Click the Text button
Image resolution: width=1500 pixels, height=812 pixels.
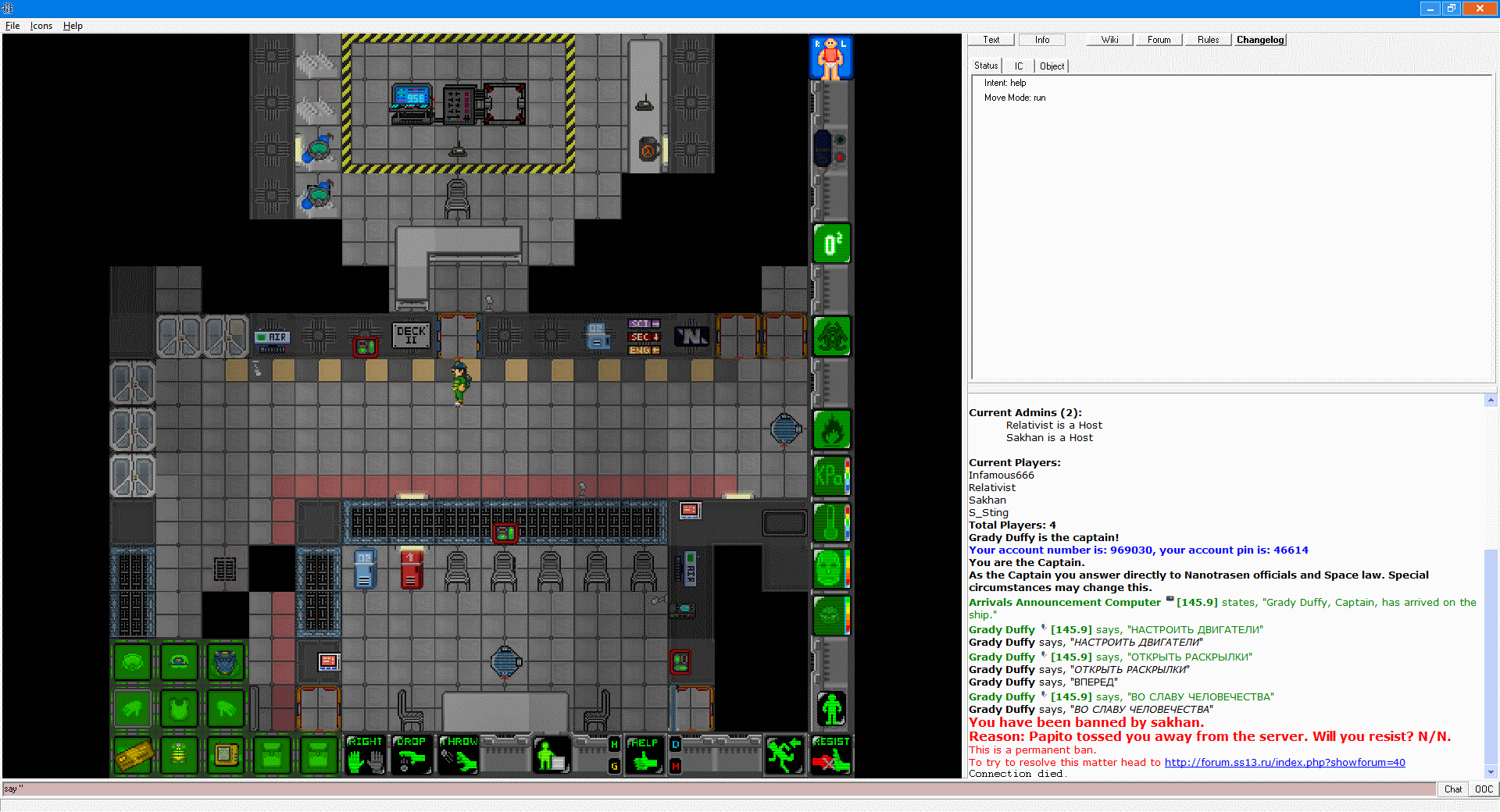coord(991,40)
